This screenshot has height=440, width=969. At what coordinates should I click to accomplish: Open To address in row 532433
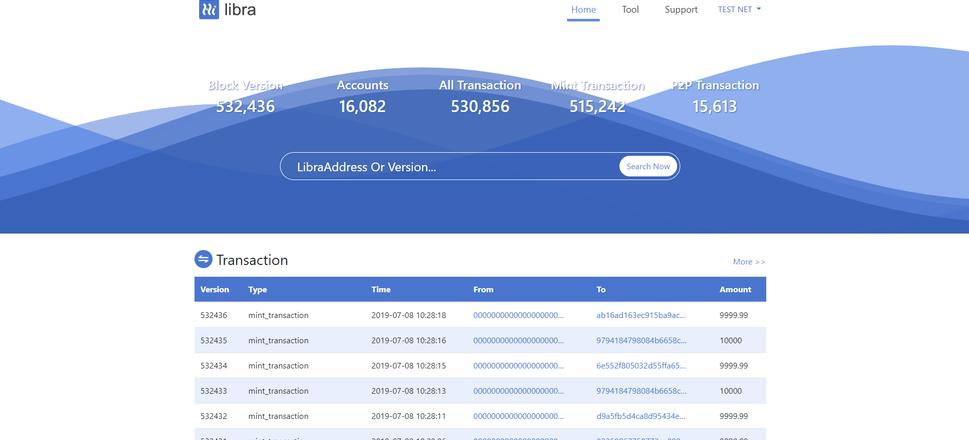click(x=641, y=391)
